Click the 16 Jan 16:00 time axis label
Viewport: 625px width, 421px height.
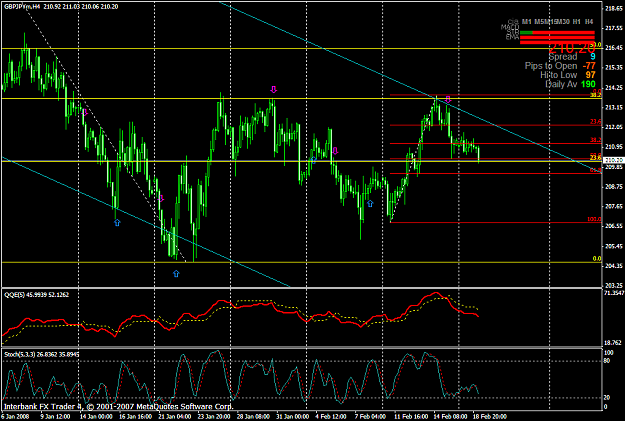point(135,417)
